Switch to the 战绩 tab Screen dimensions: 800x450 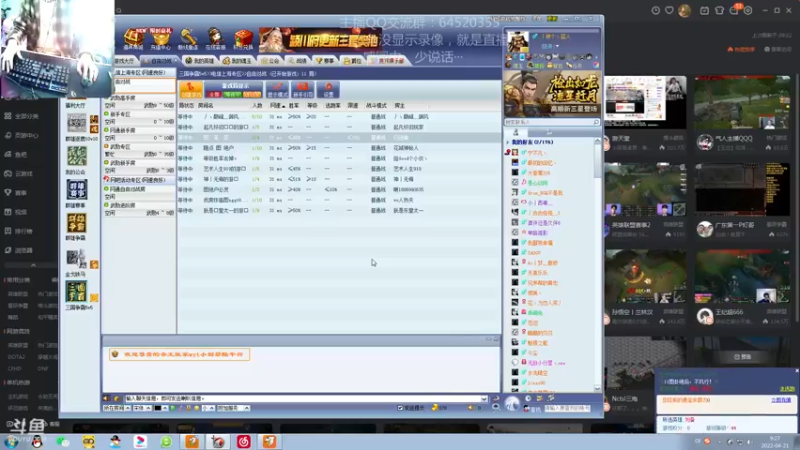(x=297, y=61)
